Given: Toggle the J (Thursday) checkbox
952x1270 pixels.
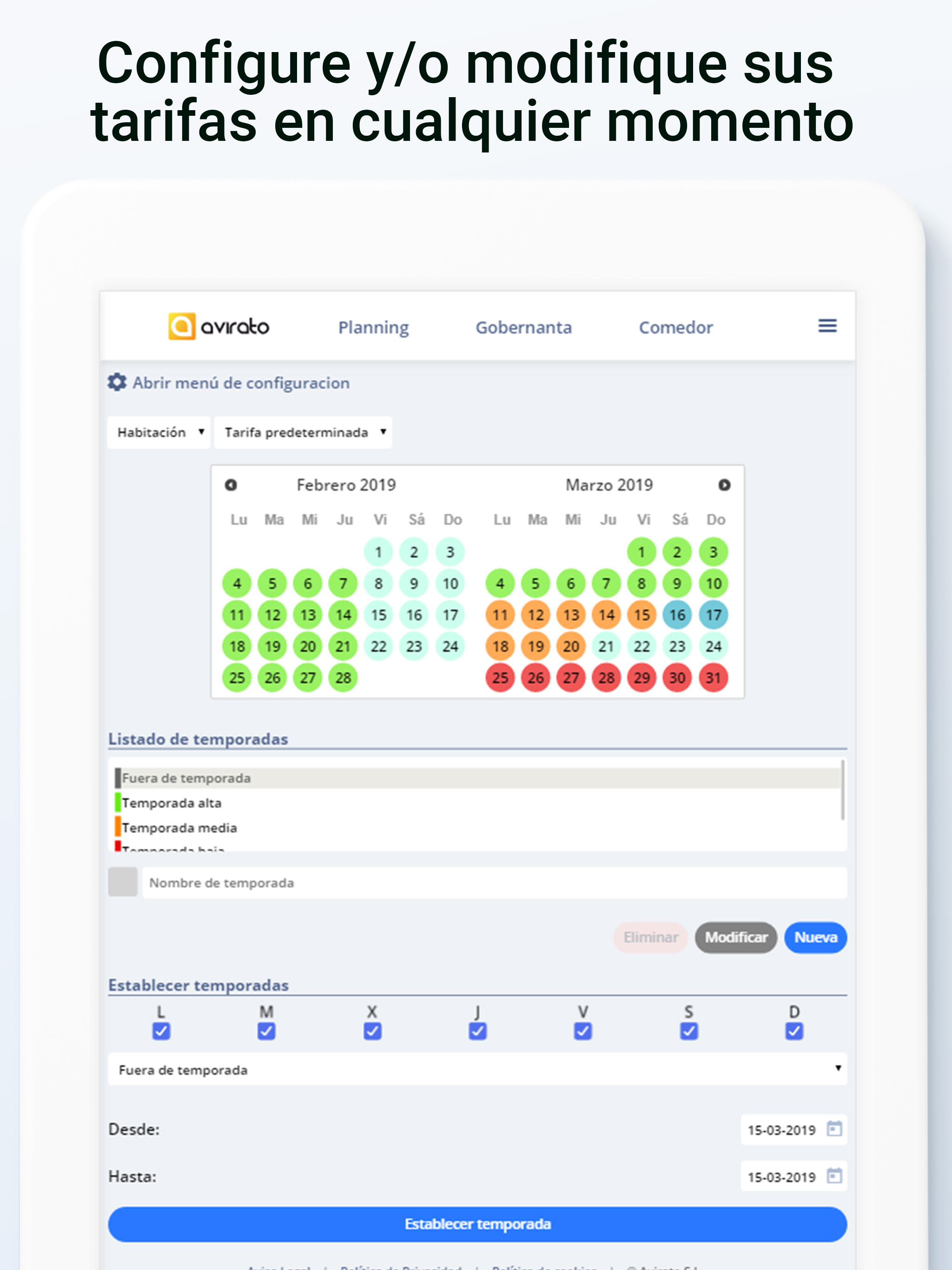Looking at the screenshot, I should tap(478, 1031).
